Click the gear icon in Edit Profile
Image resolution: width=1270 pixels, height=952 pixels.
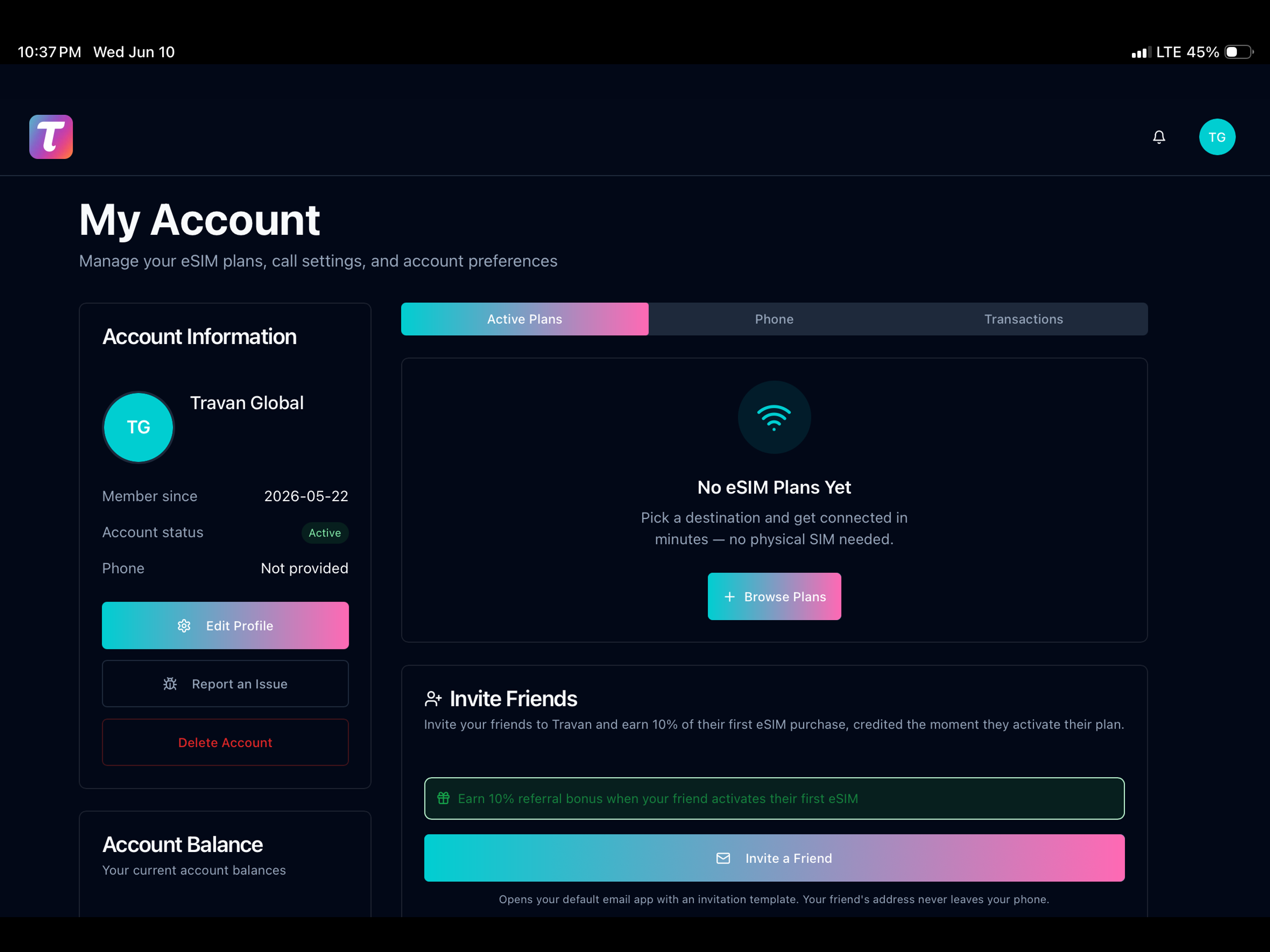coord(184,626)
